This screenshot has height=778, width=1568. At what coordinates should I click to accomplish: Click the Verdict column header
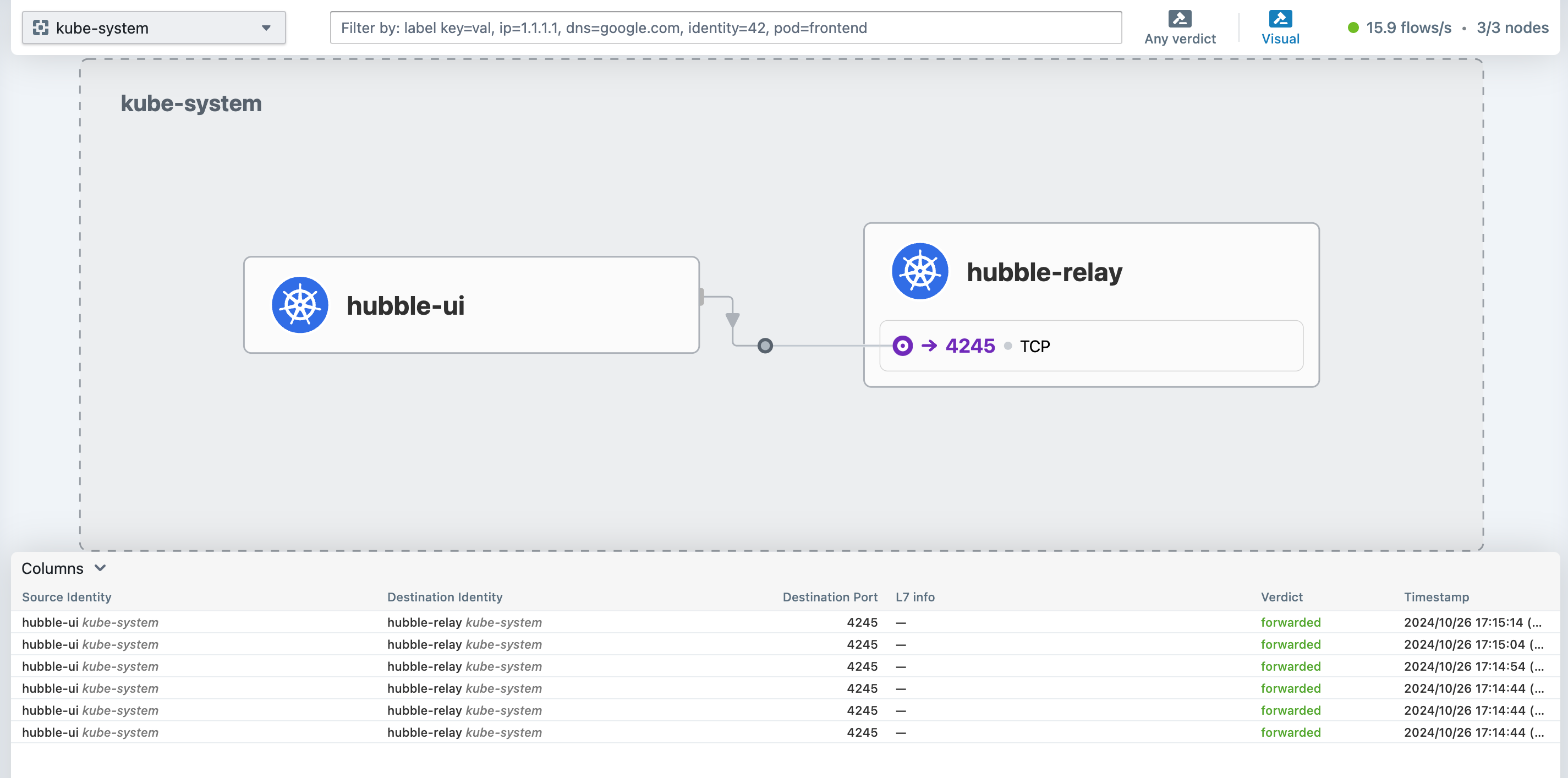click(x=1281, y=596)
